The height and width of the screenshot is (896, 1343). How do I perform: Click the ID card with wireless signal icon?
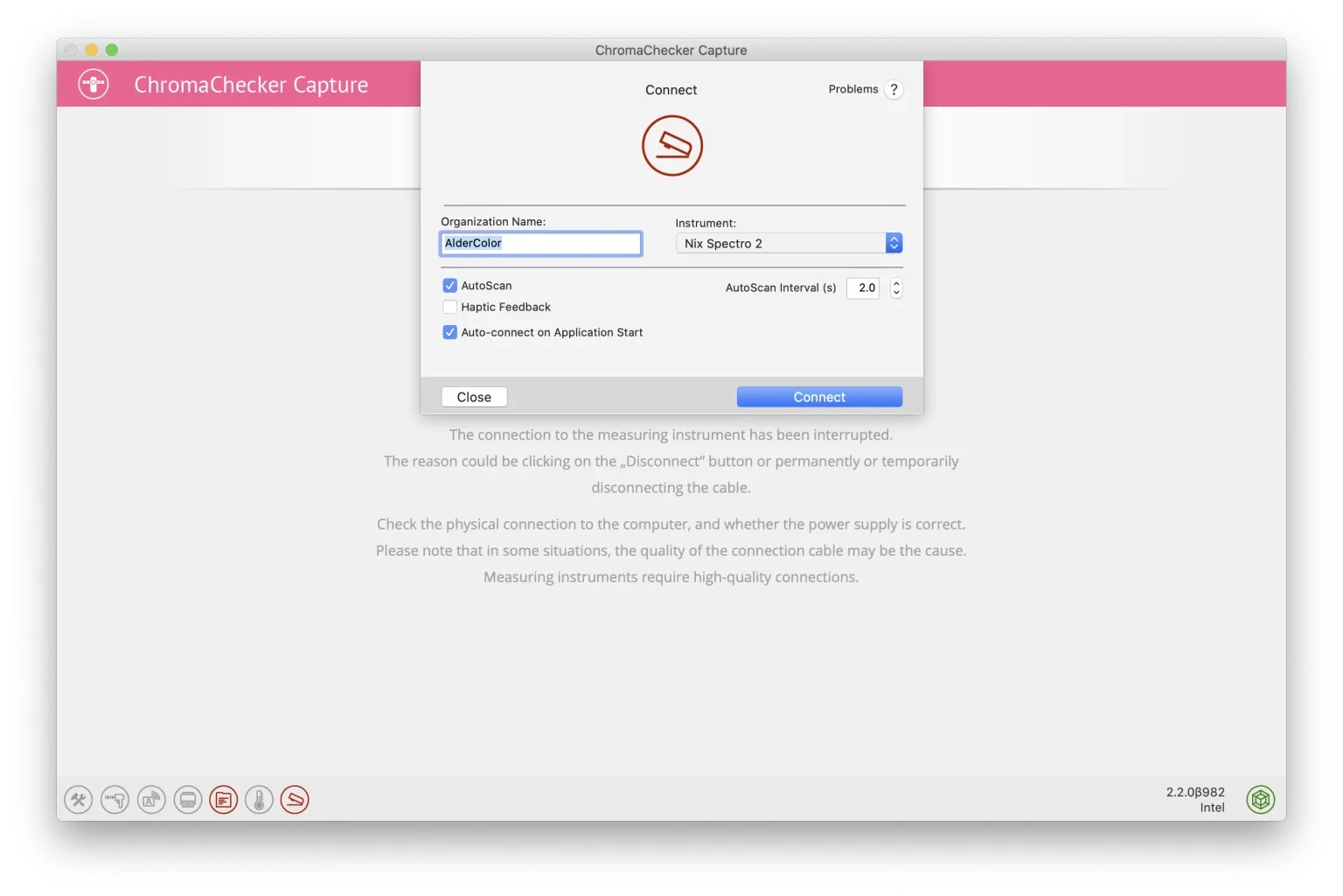pyautogui.click(x=151, y=800)
